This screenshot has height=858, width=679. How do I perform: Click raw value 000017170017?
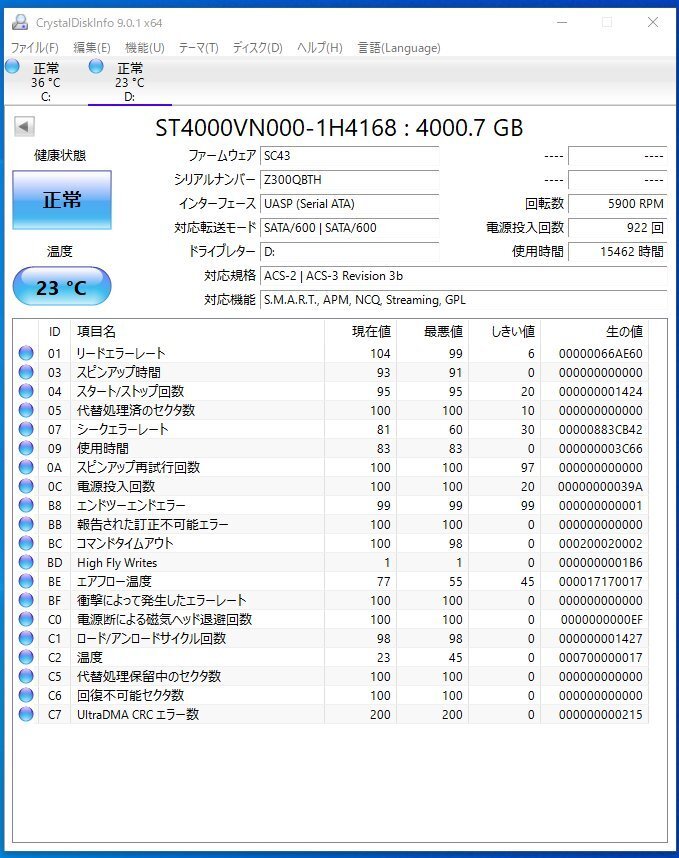[x=600, y=582]
